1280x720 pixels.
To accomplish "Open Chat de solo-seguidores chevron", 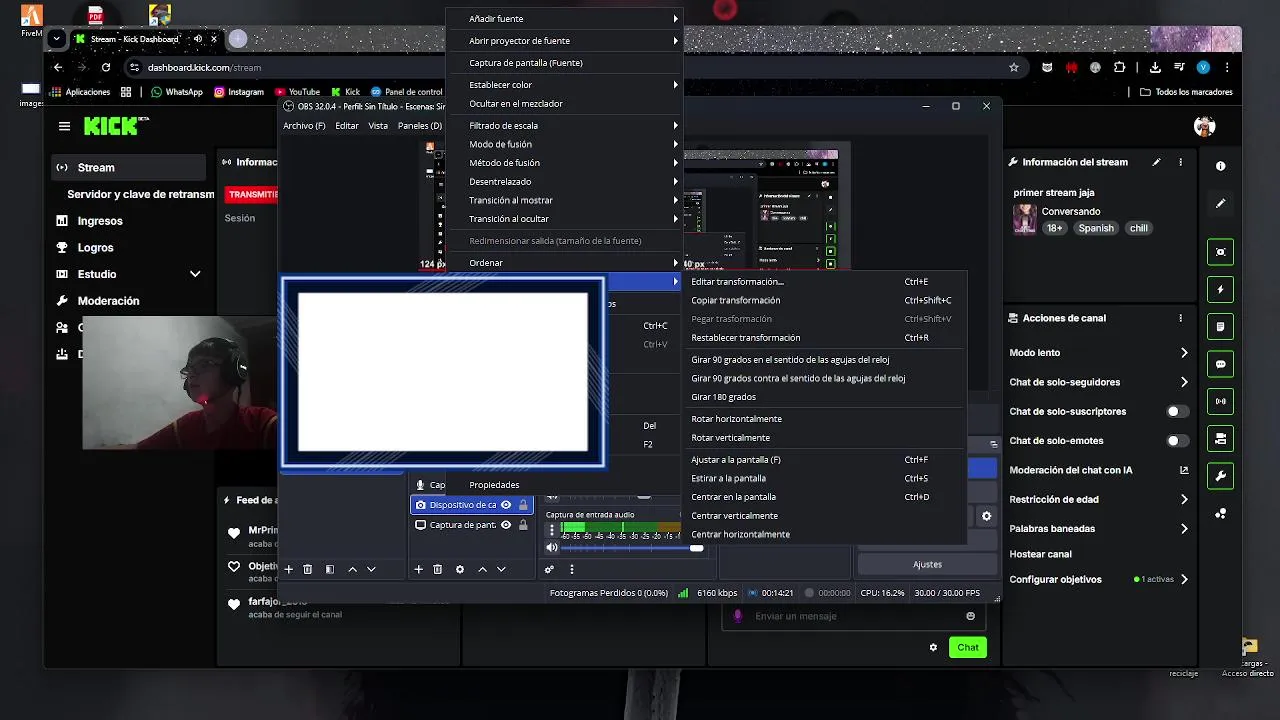I will coord(1184,382).
